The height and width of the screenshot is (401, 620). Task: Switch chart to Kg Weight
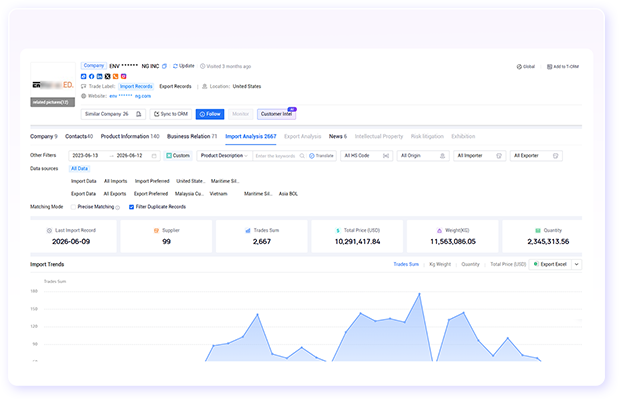[x=440, y=264]
